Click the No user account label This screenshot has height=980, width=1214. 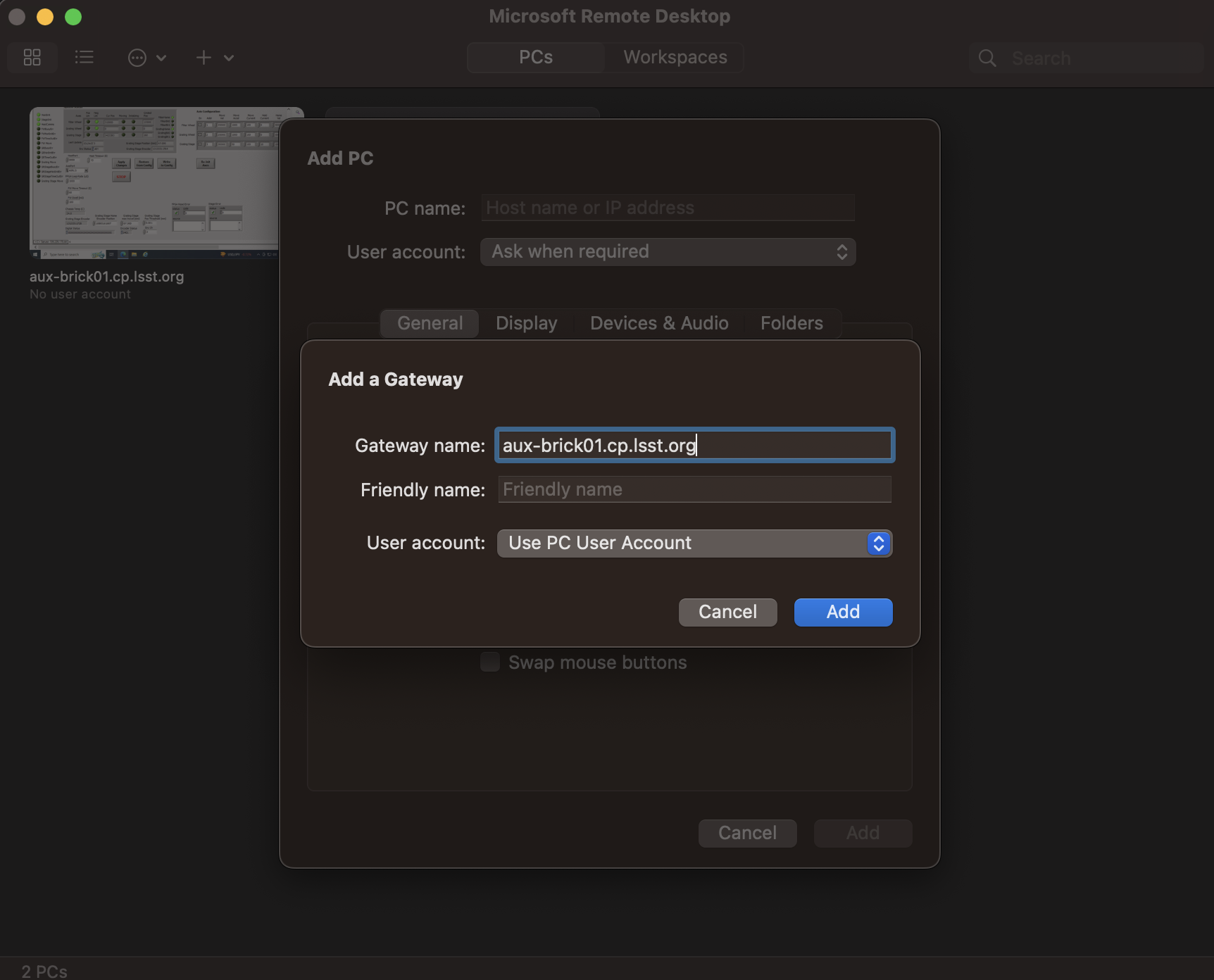click(x=80, y=294)
